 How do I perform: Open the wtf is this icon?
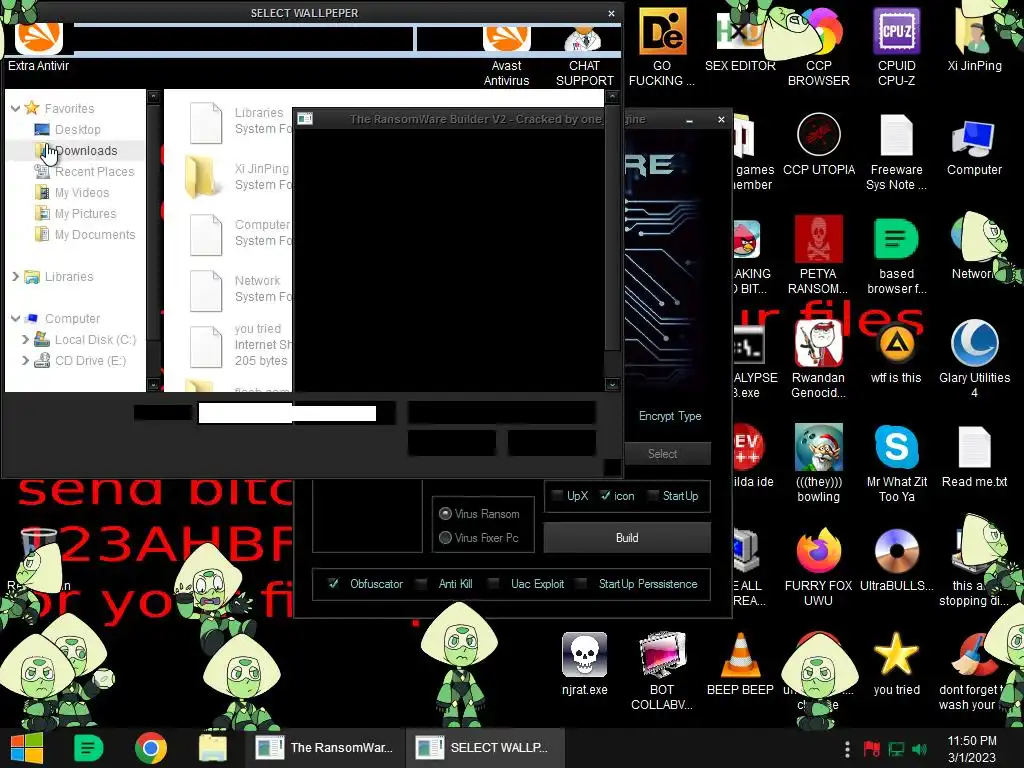[x=896, y=352]
